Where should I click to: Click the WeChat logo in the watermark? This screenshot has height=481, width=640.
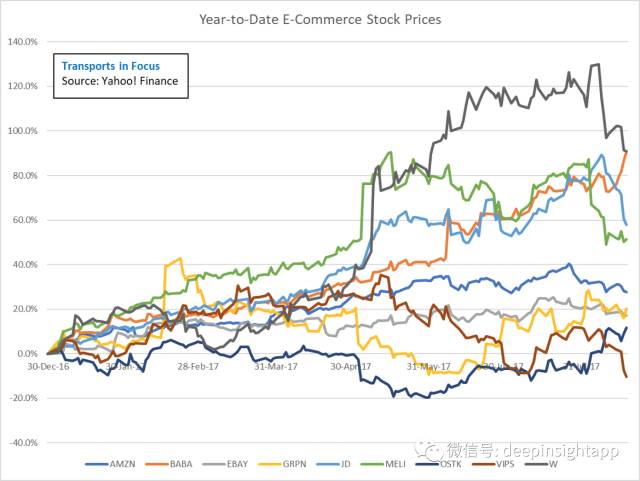429,450
